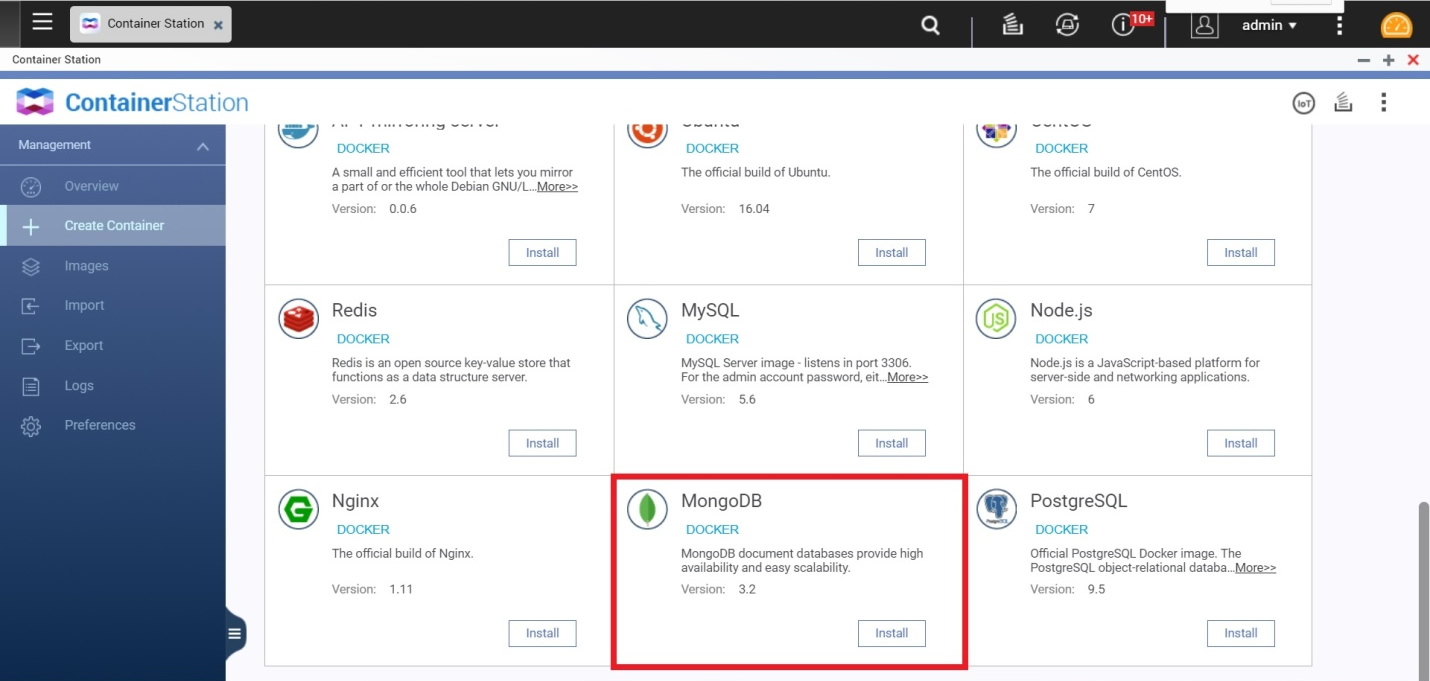Click the PostgreSQL app title
Image resolution: width=1430 pixels, height=681 pixels.
1078,501
